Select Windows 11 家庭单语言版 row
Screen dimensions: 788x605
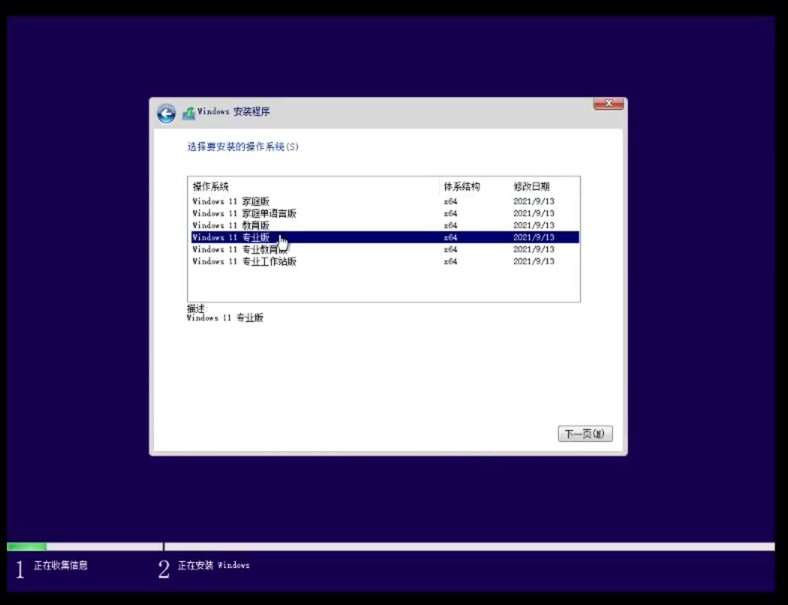(x=384, y=213)
